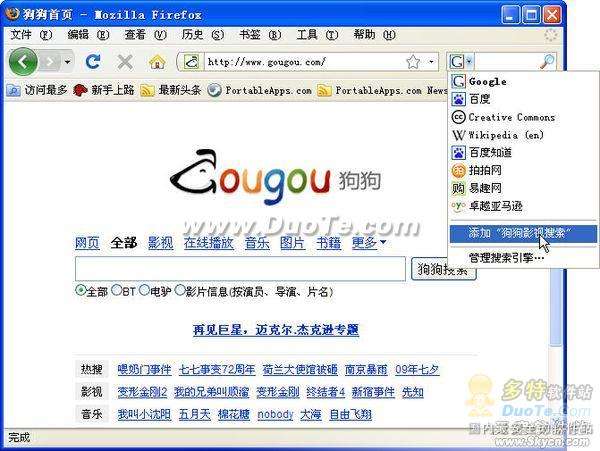Choose 百度 search engine from list
This screenshot has height=451, width=600.
tap(523, 99)
